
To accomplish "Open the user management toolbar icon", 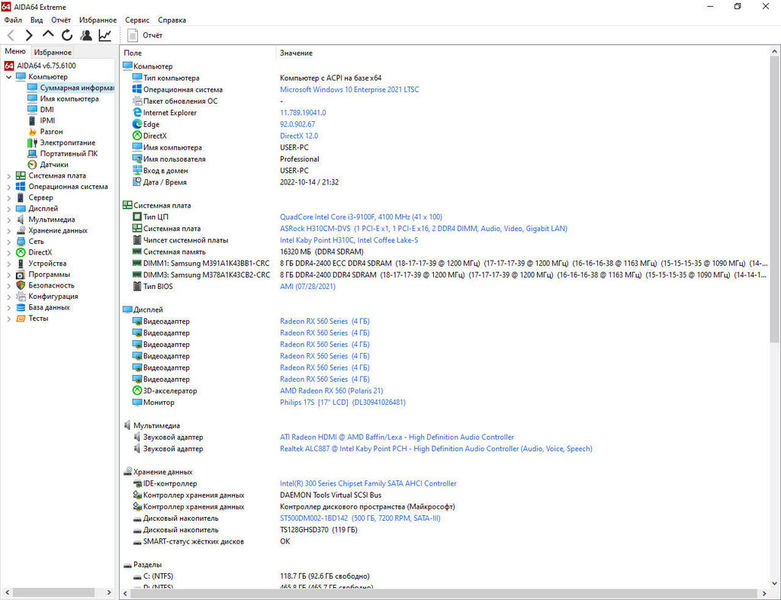I will coord(86,35).
